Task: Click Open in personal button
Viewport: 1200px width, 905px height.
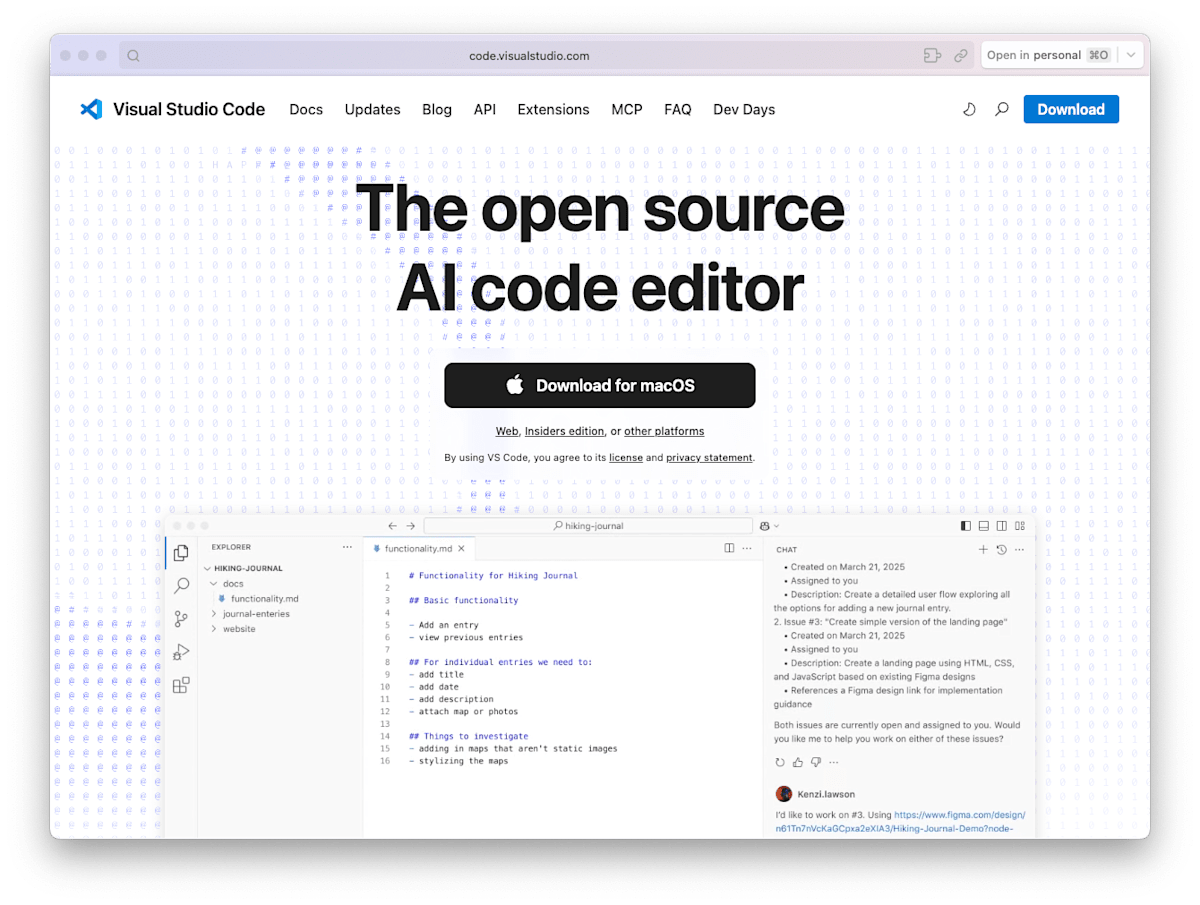Action: (1048, 56)
